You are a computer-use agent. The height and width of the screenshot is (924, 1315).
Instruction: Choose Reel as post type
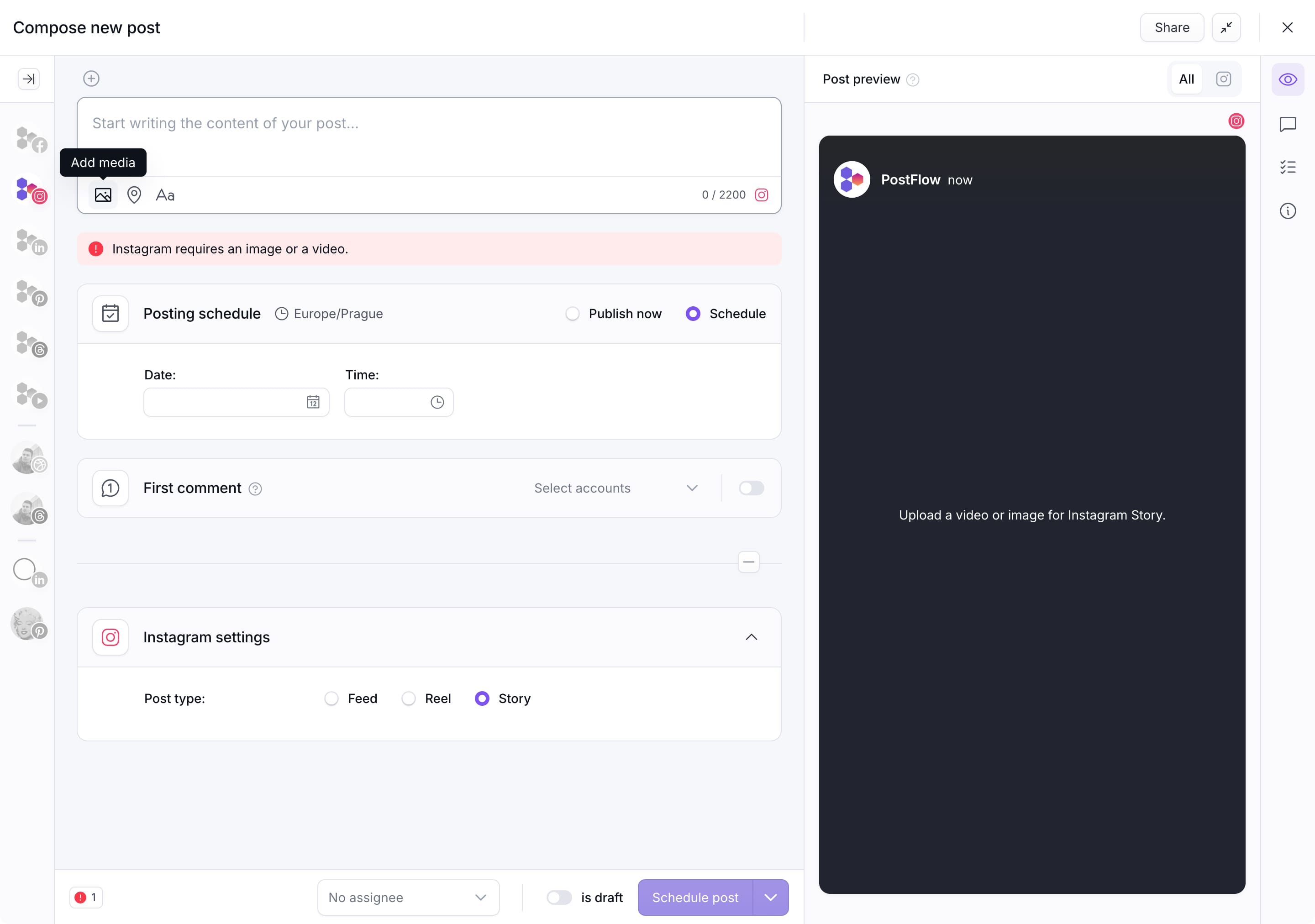(x=408, y=698)
